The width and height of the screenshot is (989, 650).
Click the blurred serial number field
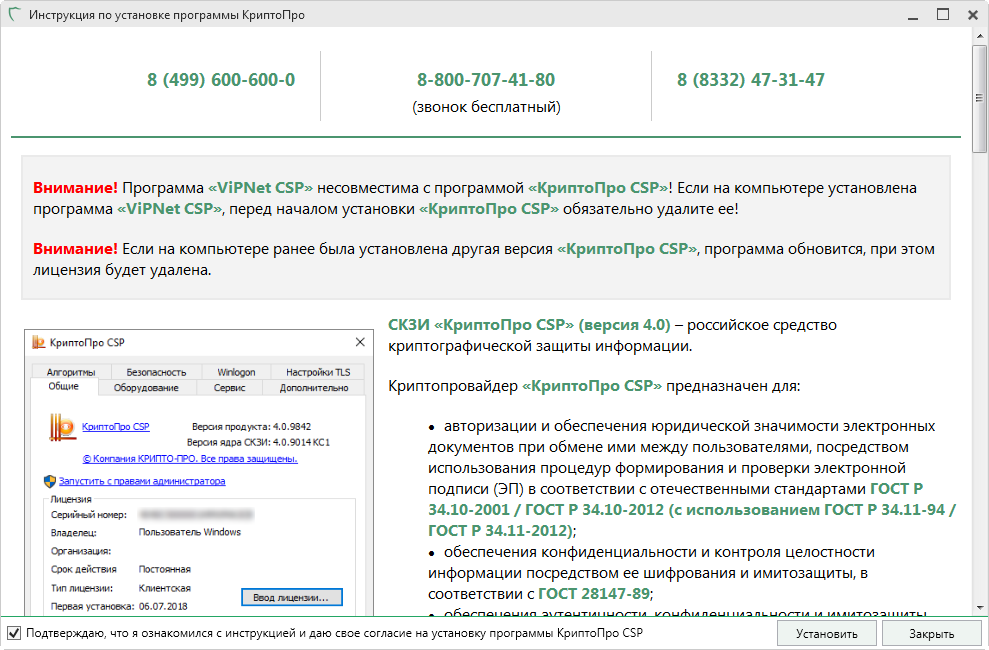click(196, 514)
